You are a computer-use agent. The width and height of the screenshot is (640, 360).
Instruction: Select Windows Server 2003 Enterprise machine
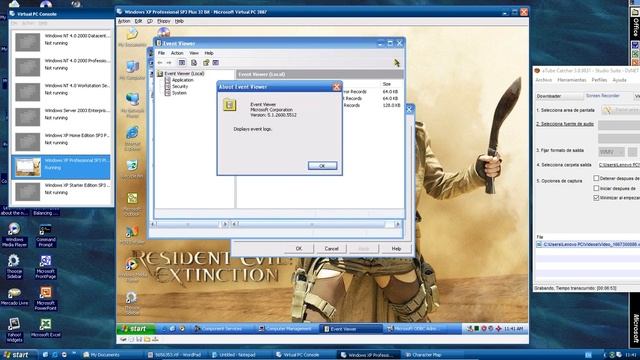[61, 117]
